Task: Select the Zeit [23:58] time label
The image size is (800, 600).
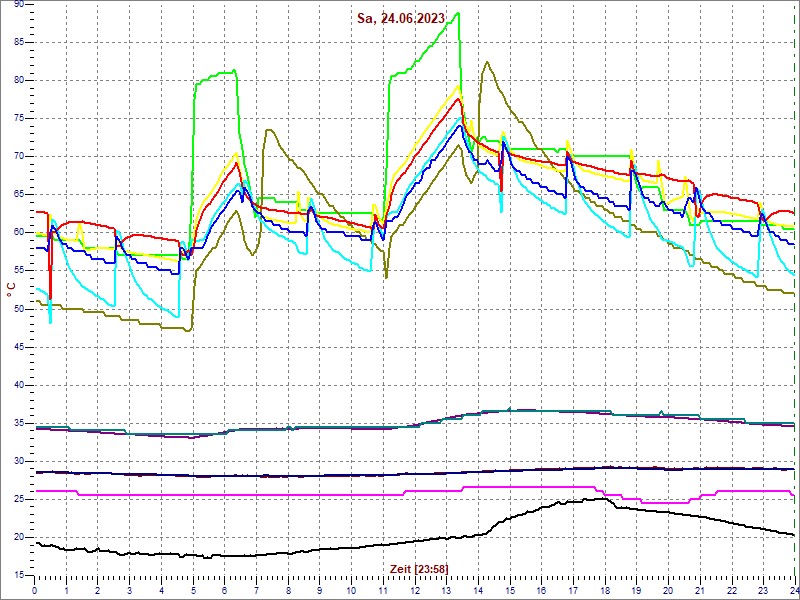Action: 419,568
